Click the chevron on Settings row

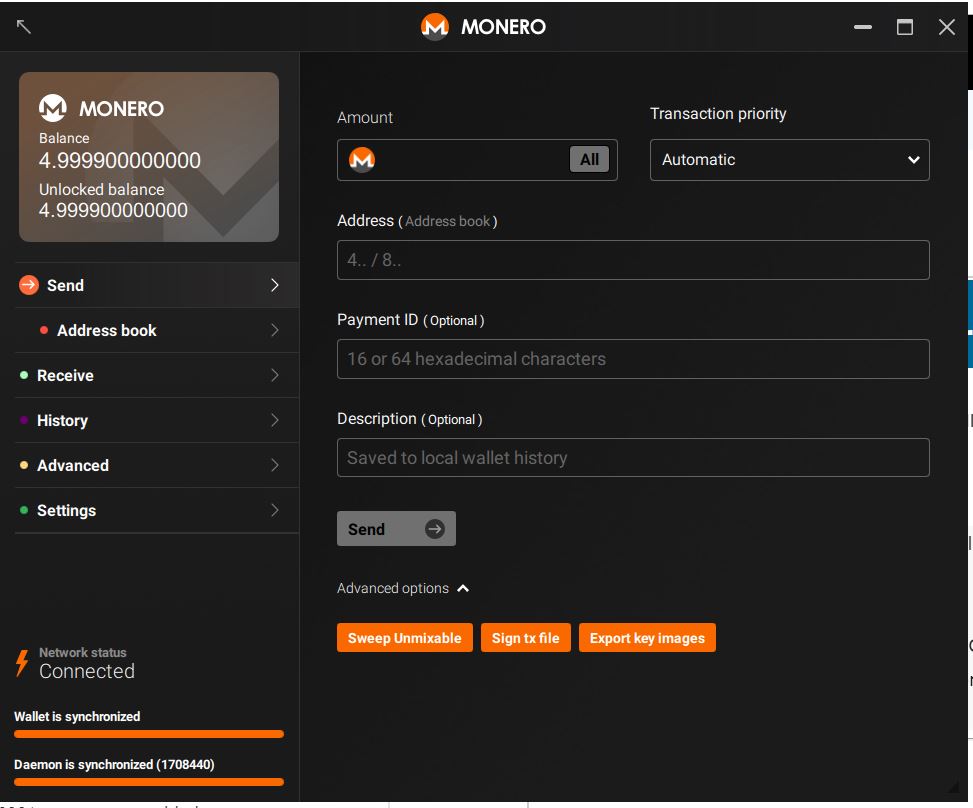275,510
